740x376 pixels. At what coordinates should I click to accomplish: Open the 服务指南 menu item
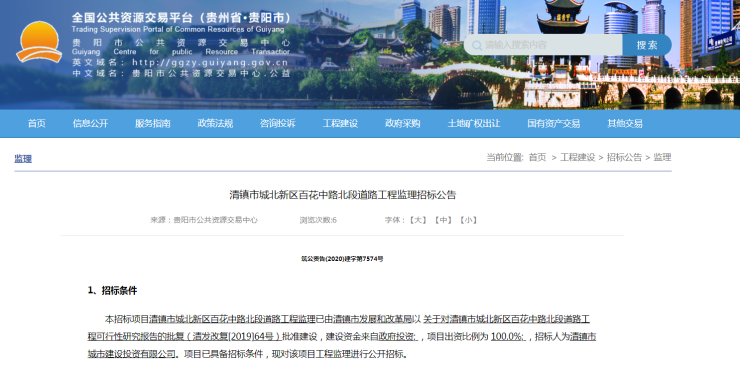pos(152,124)
